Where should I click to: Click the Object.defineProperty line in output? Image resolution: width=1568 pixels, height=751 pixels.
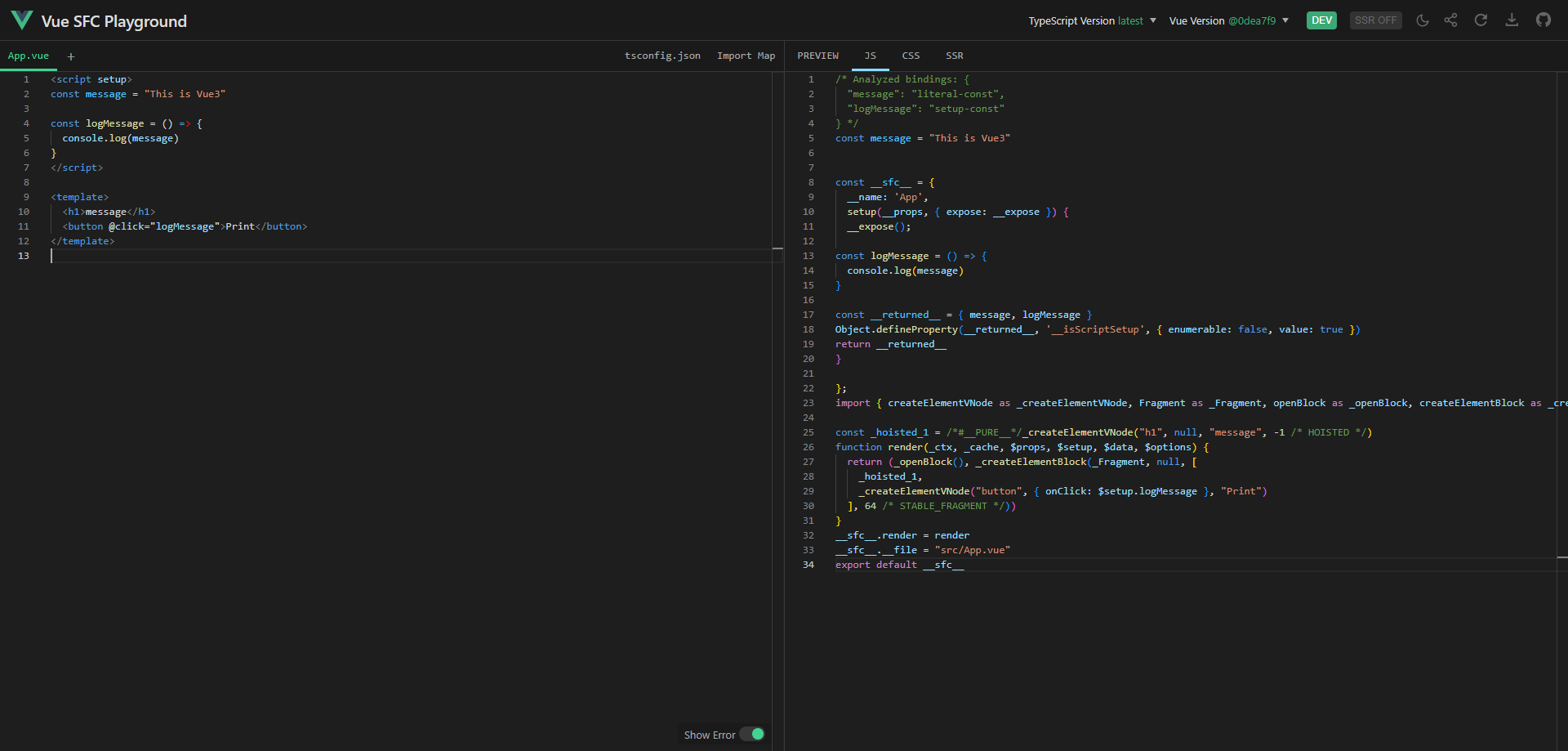[1098, 329]
